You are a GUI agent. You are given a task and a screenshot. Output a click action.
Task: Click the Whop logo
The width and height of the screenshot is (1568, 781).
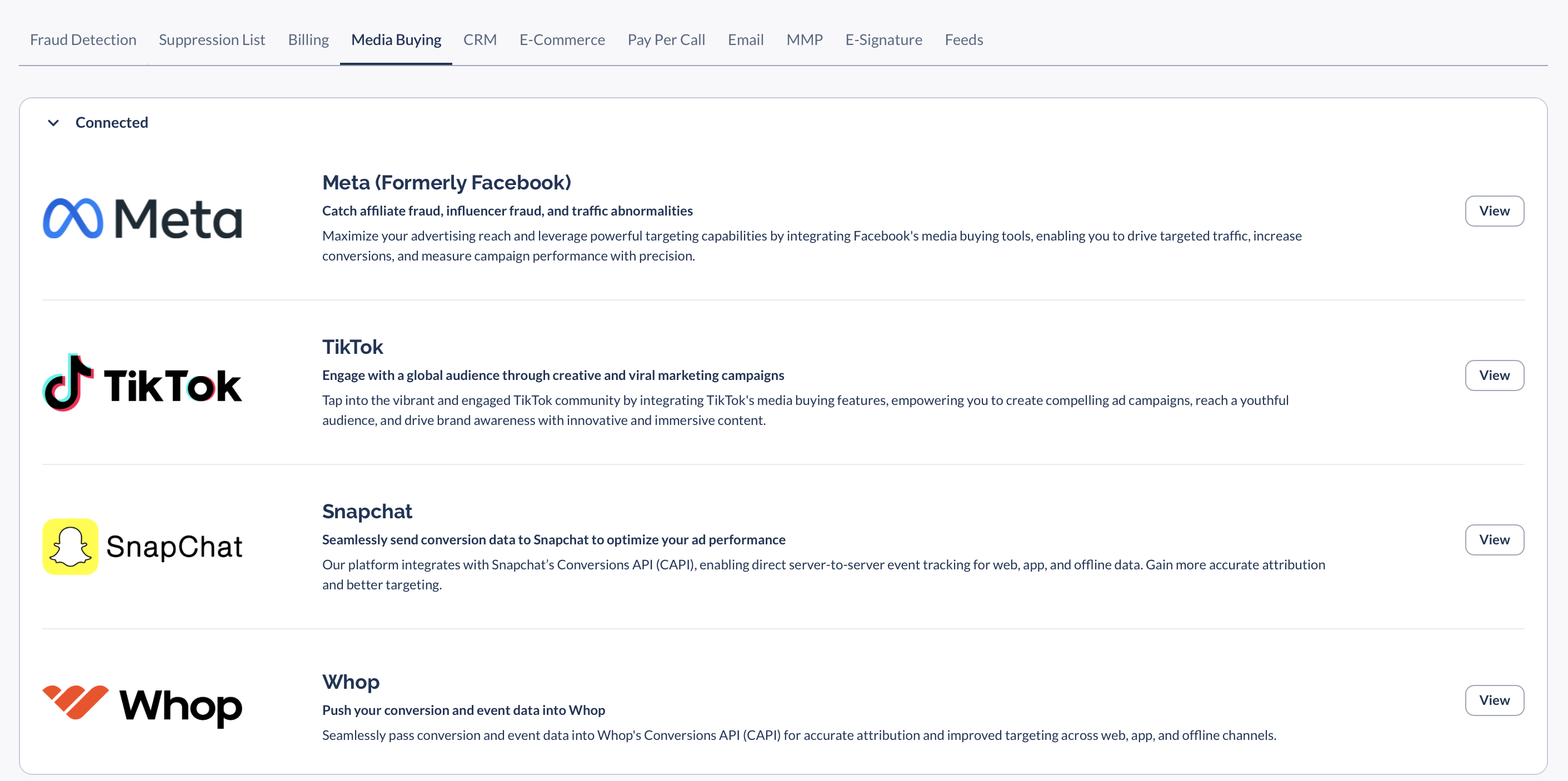pyautogui.click(x=142, y=705)
